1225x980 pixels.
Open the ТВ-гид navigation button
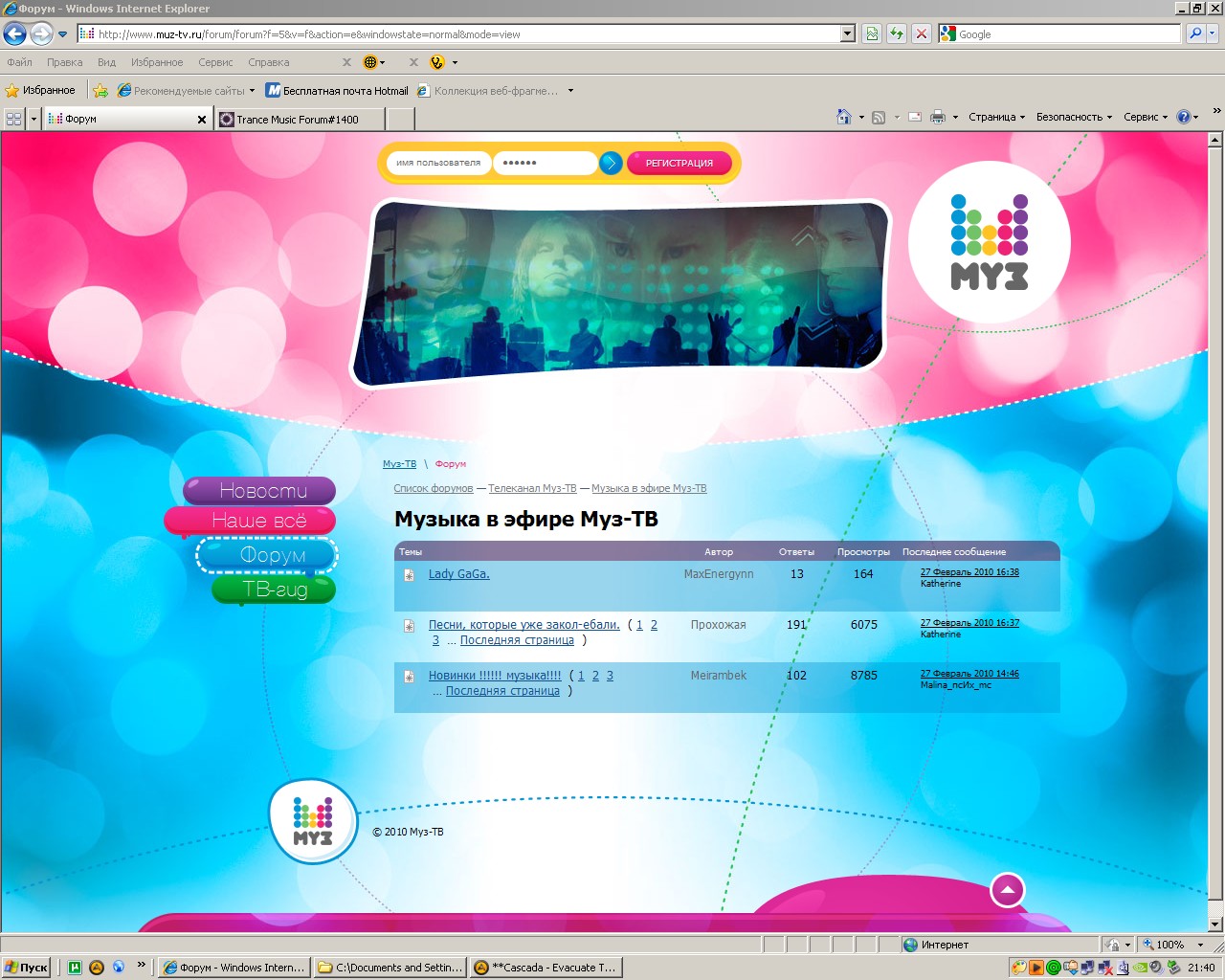[x=274, y=589]
